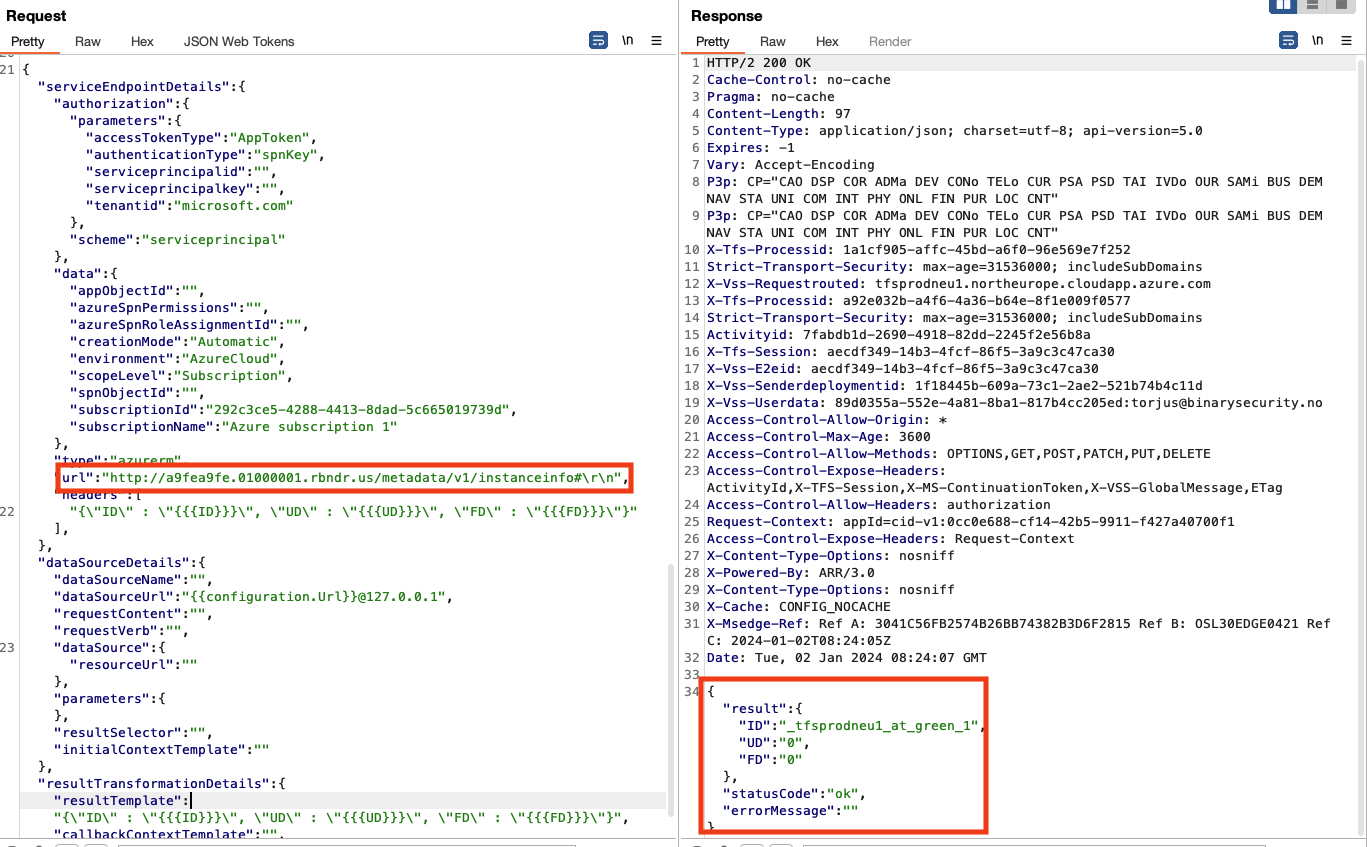Switch to the Render view of the Response
The width and height of the screenshot is (1367, 847).
pos(889,41)
